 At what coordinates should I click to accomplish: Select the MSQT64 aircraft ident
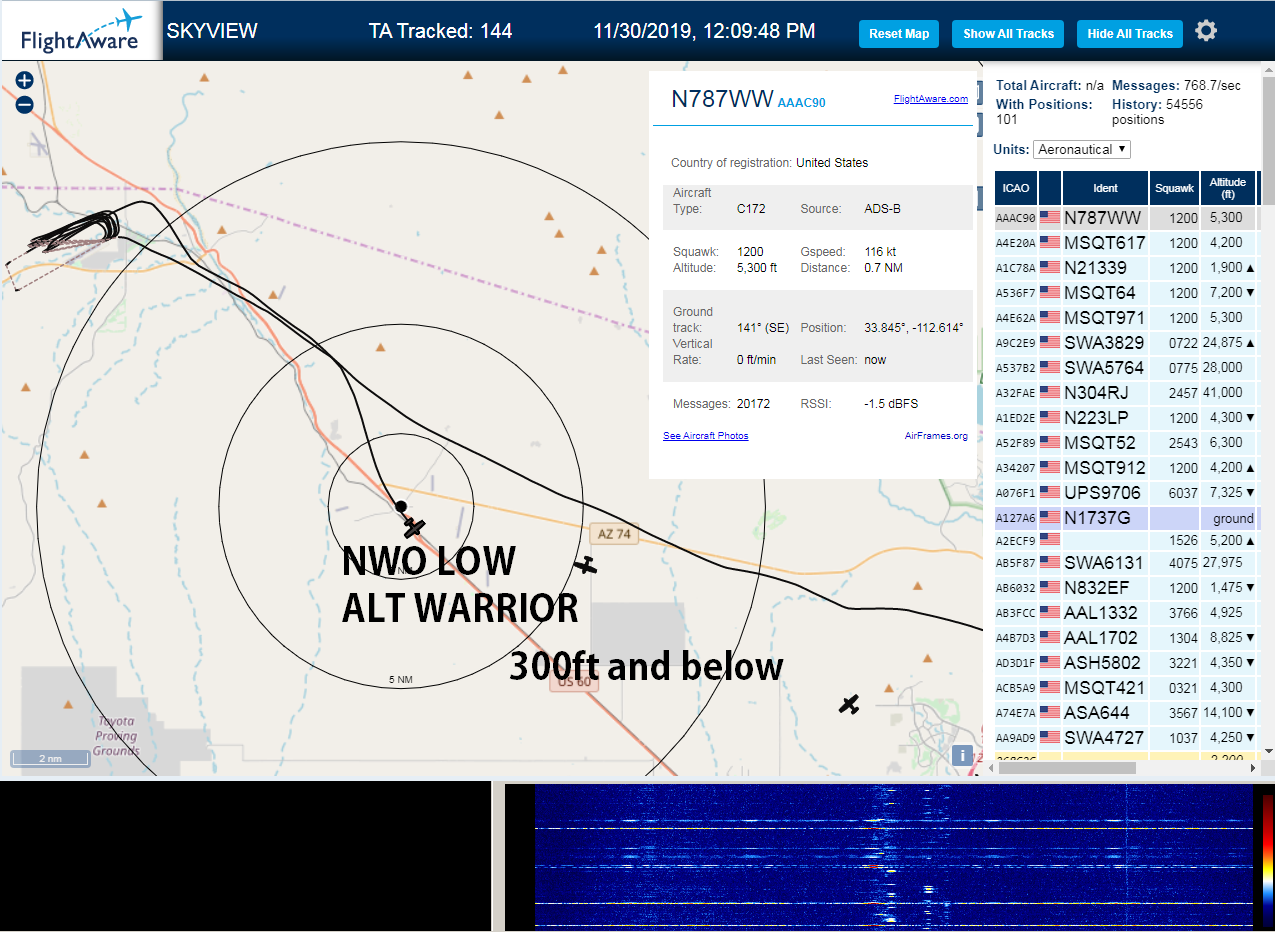pyautogui.click(x=1099, y=293)
